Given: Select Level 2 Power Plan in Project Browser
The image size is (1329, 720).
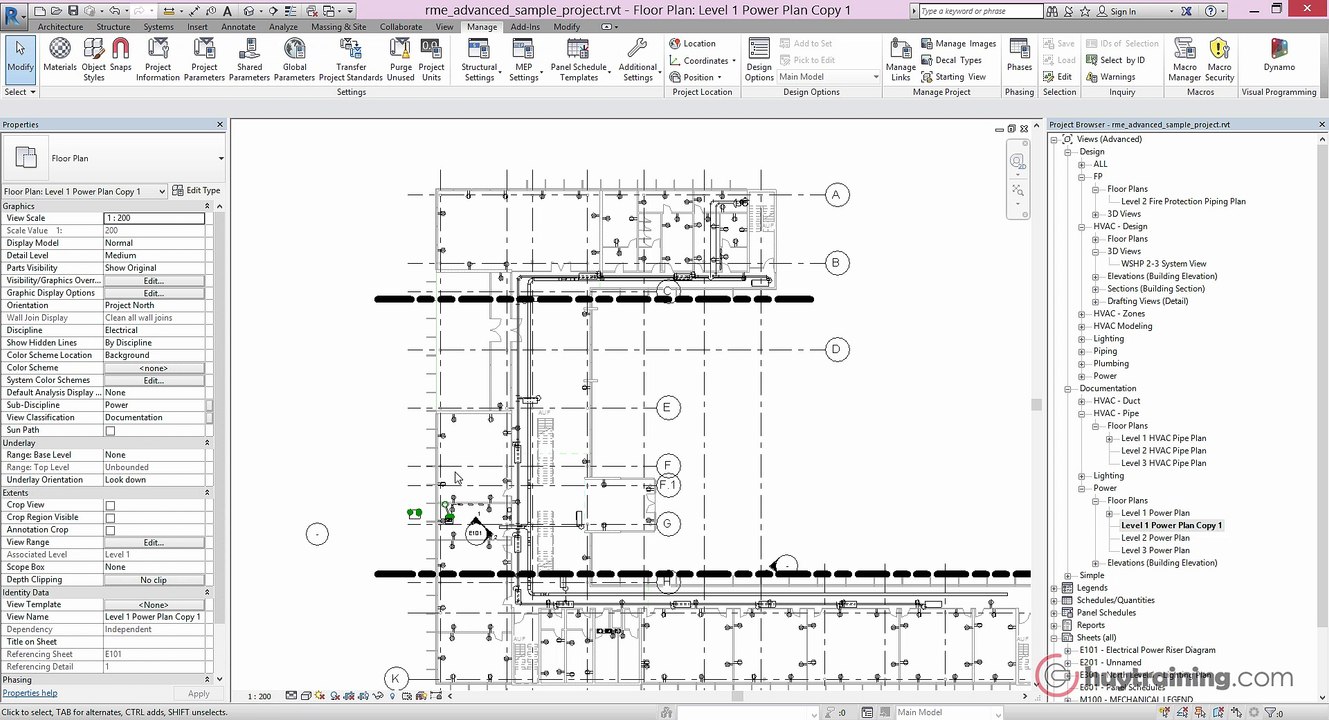Looking at the screenshot, I should coord(1155,538).
